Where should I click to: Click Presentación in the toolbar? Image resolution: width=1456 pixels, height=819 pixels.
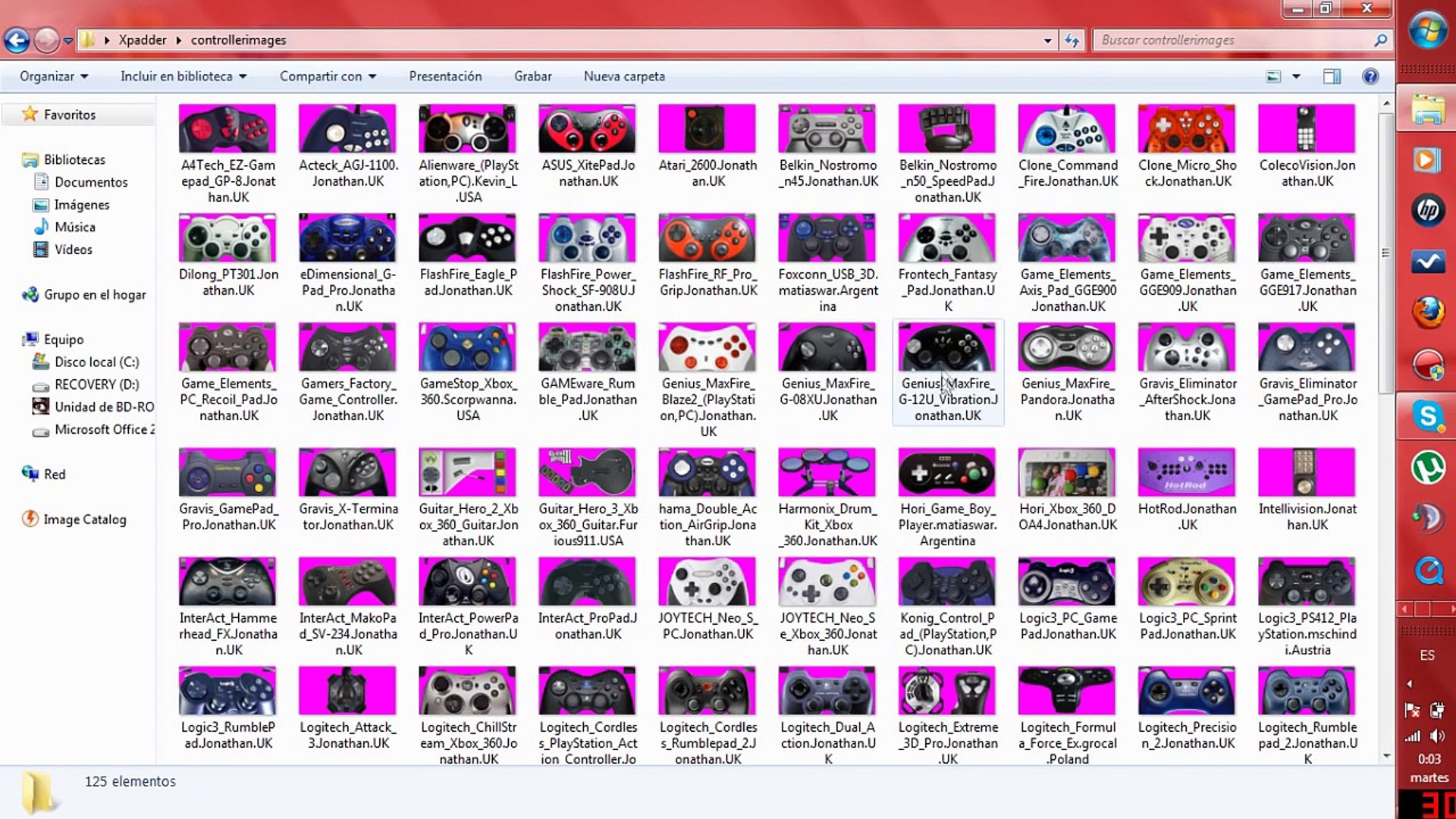(445, 77)
